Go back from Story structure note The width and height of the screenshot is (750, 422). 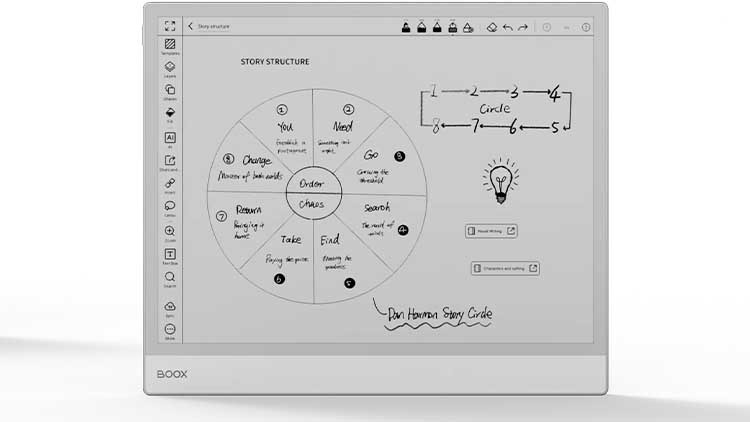point(191,27)
